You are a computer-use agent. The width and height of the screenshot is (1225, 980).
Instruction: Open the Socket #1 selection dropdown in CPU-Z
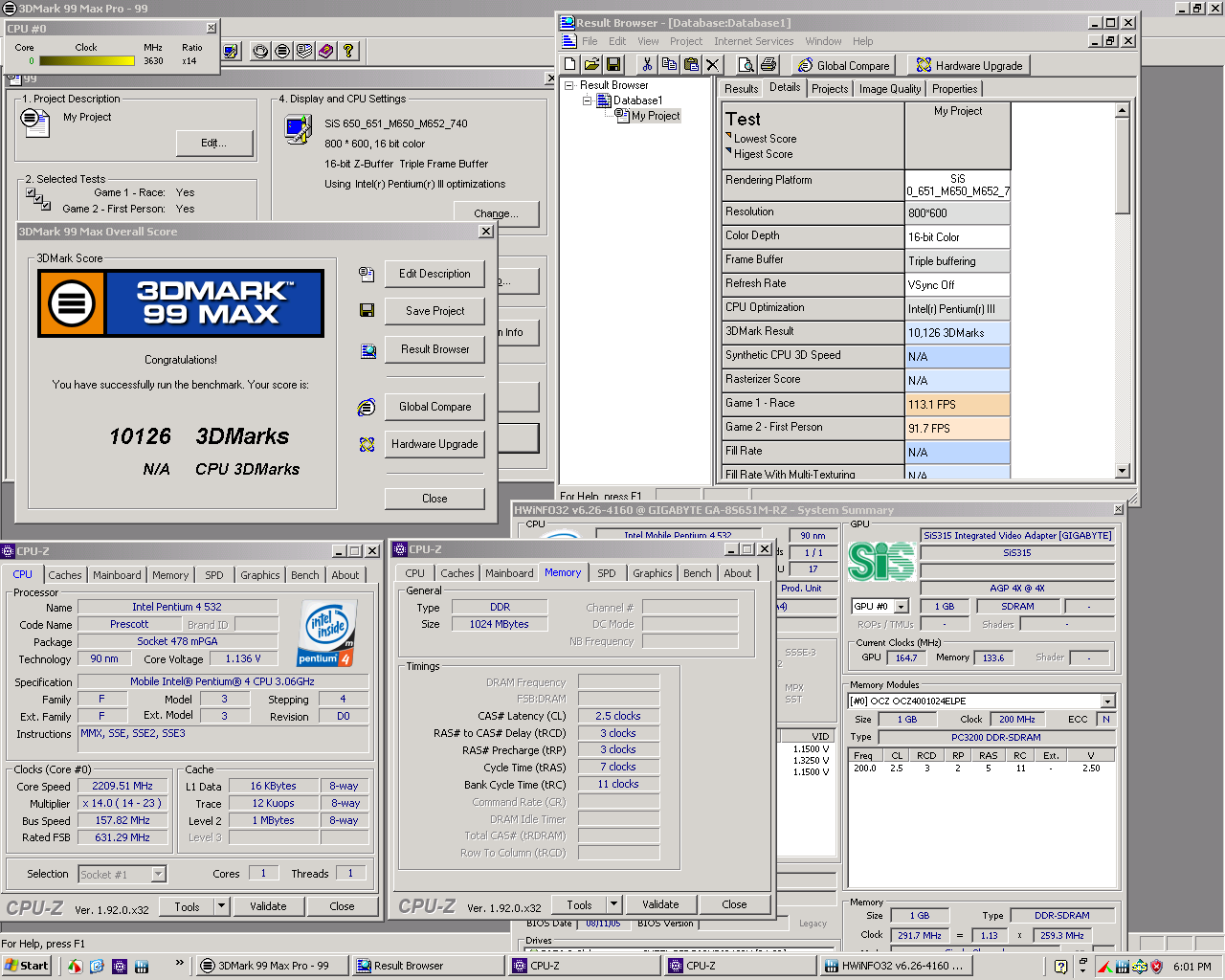tap(159, 874)
